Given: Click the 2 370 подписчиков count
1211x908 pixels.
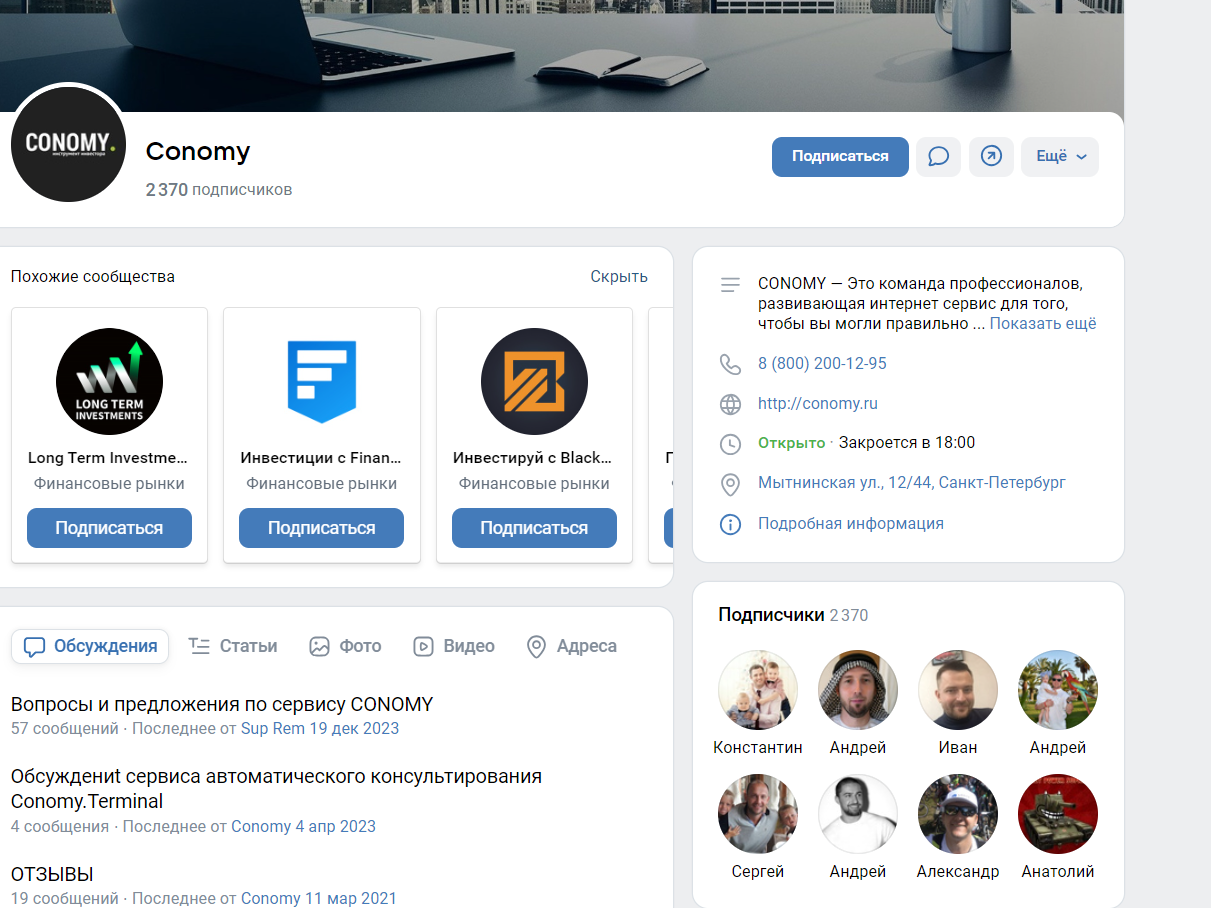Looking at the screenshot, I should pyautogui.click(x=219, y=189).
